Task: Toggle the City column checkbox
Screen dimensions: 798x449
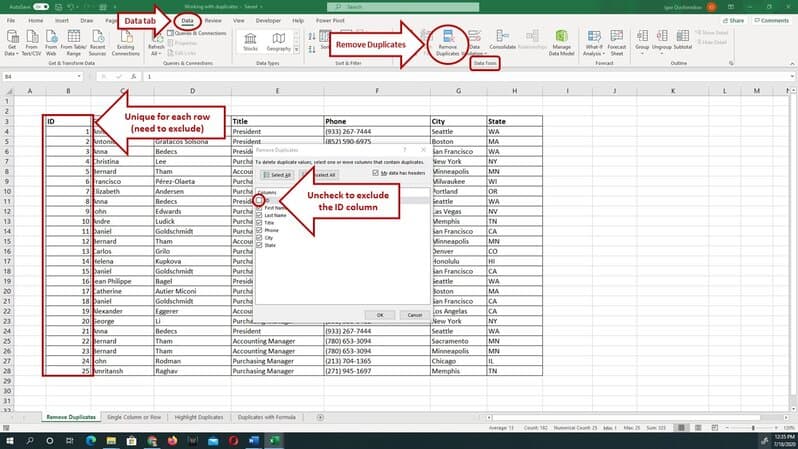Action: click(259, 238)
